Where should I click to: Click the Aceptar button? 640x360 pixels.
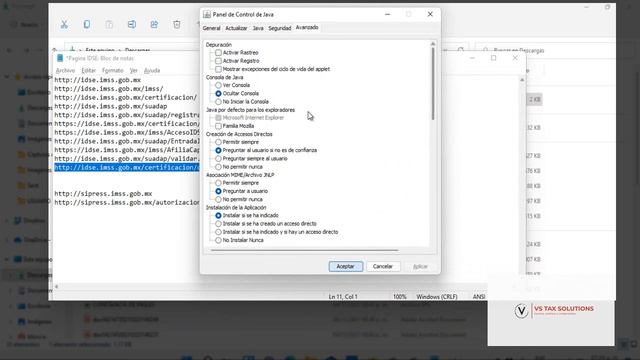pos(346,266)
